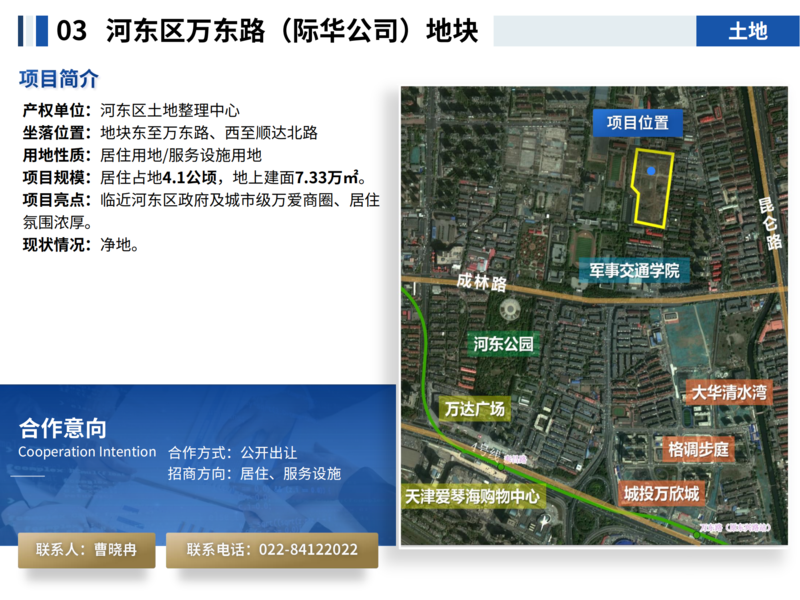The image size is (800, 600).
Task: Select the 产权单位 row text
Action: coord(131,110)
